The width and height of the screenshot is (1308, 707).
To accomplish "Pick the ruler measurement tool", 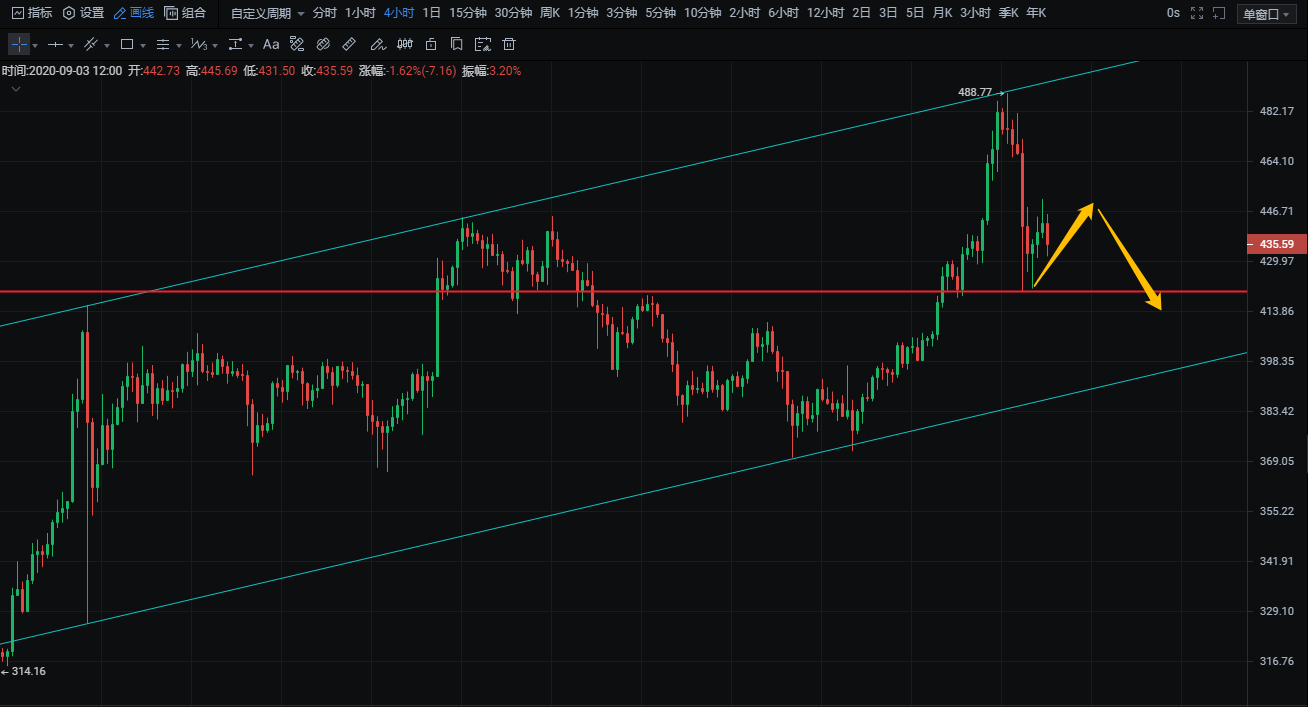I will pyautogui.click(x=349, y=45).
